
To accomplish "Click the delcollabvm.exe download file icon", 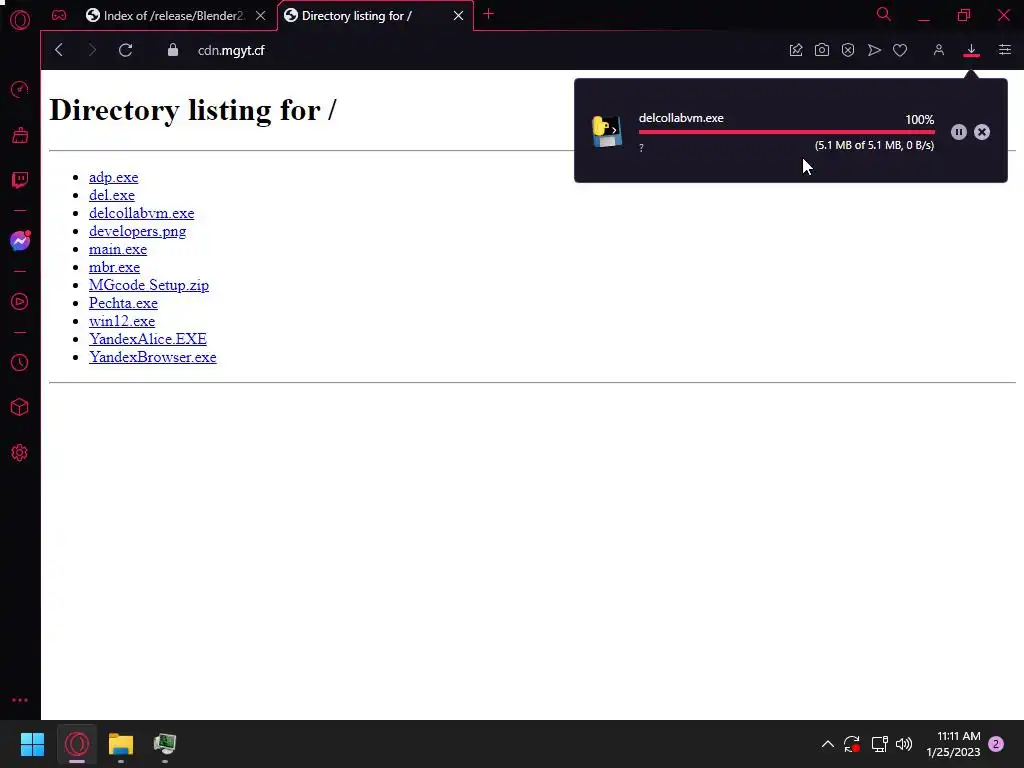I will [x=607, y=131].
